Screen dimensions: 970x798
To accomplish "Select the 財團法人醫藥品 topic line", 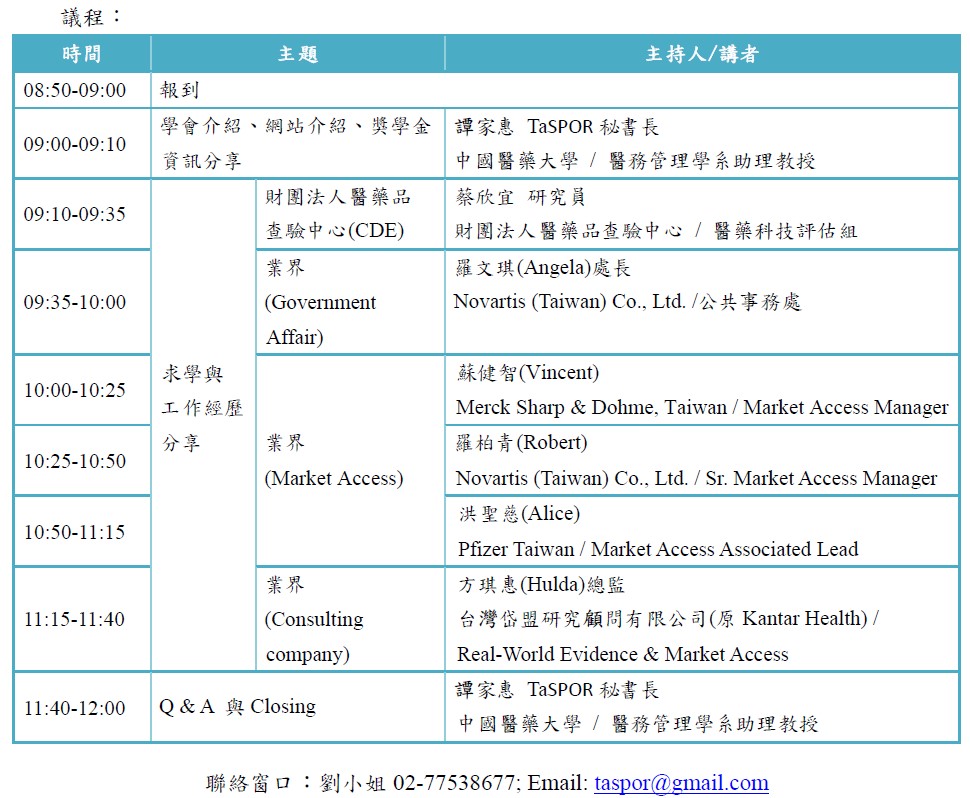I will (x=338, y=197).
